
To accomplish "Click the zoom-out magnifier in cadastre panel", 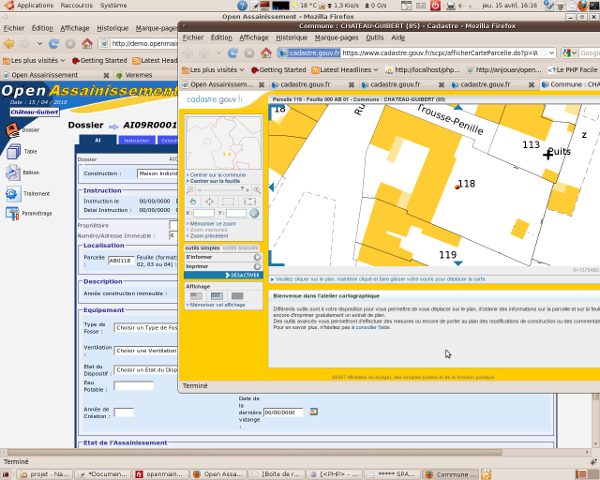I will pos(190,190).
